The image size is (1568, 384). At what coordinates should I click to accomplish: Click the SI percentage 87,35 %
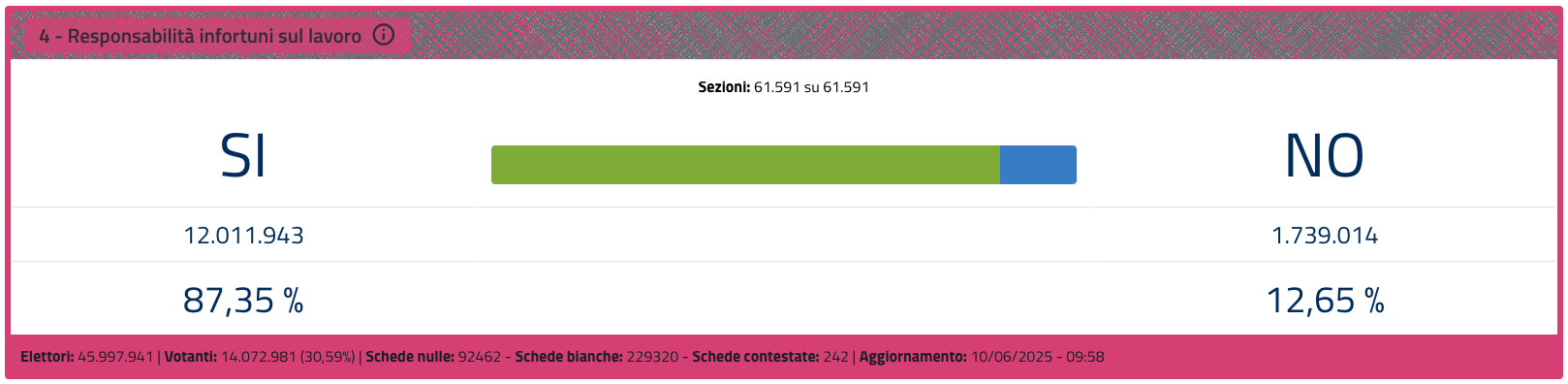[243, 301]
